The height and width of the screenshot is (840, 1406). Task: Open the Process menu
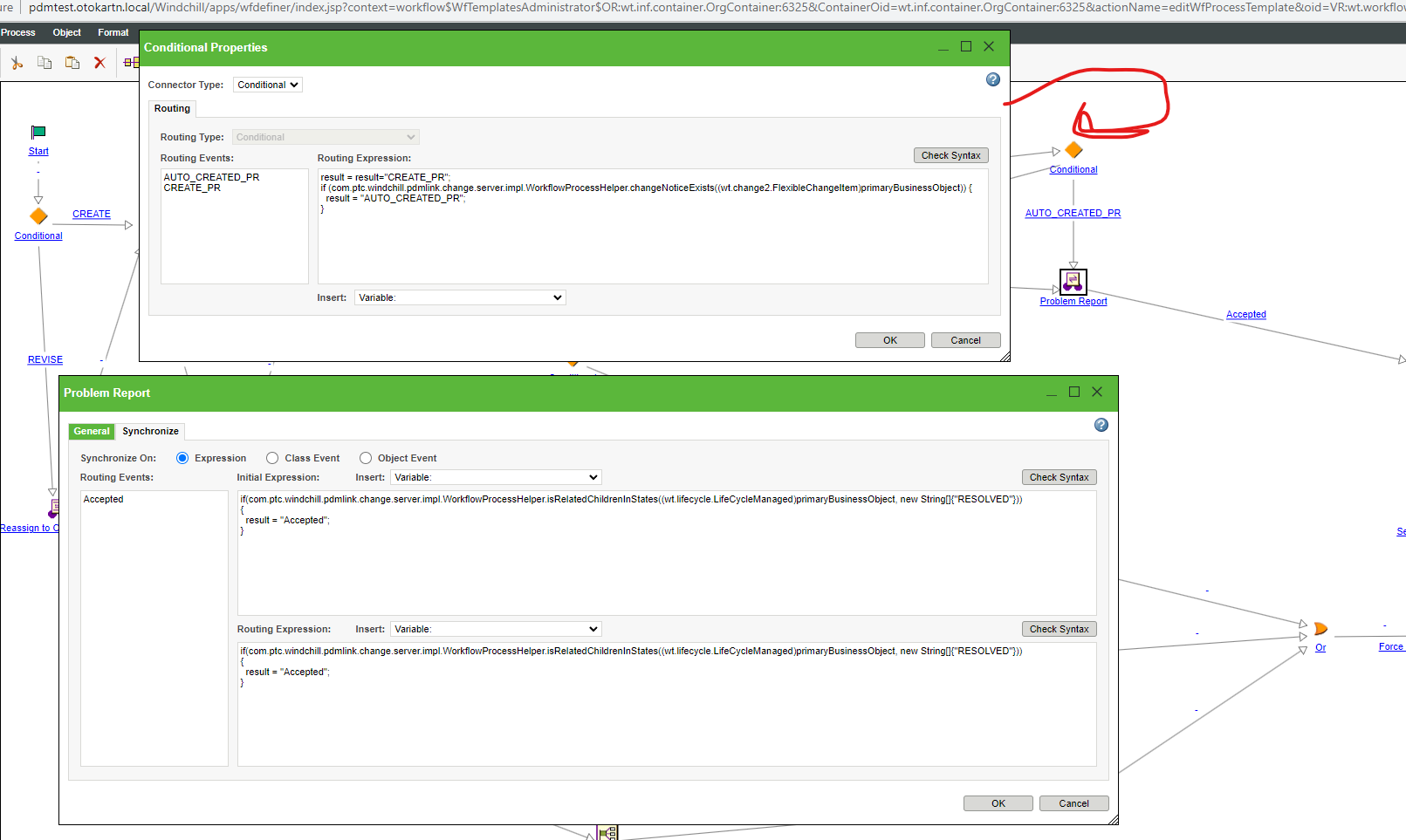point(17,32)
